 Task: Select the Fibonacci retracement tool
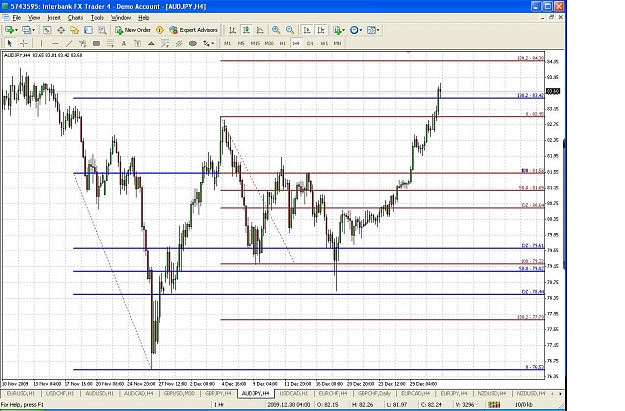coord(110,43)
